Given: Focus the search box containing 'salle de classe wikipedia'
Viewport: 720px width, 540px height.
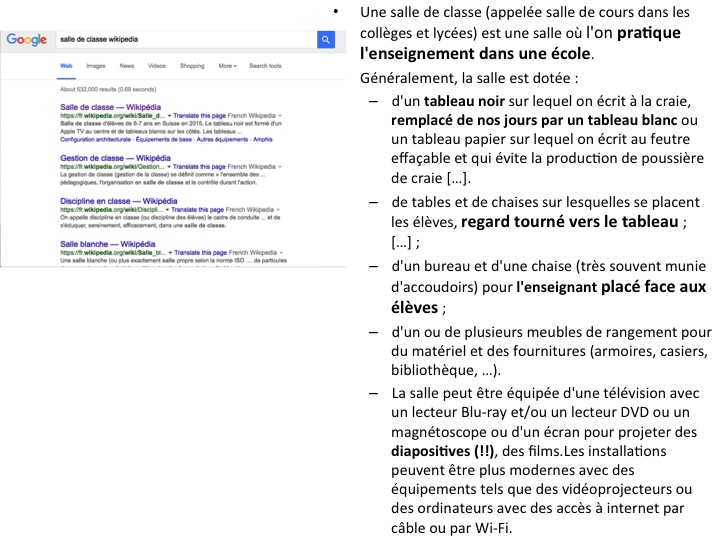Looking at the screenshot, I should tap(186, 39).
